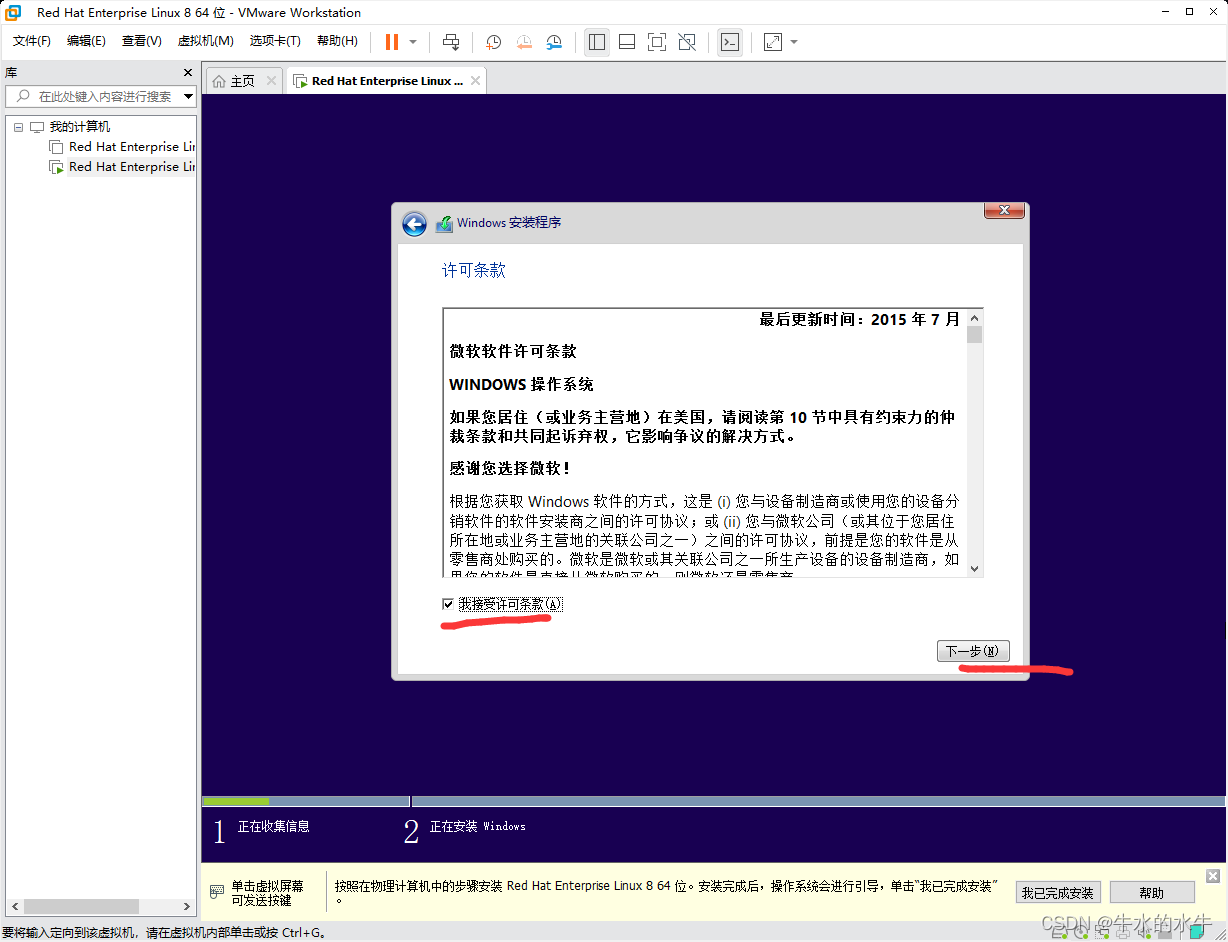Toggle the library sidebar view icon
The width and height of the screenshot is (1228, 942).
click(597, 42)
